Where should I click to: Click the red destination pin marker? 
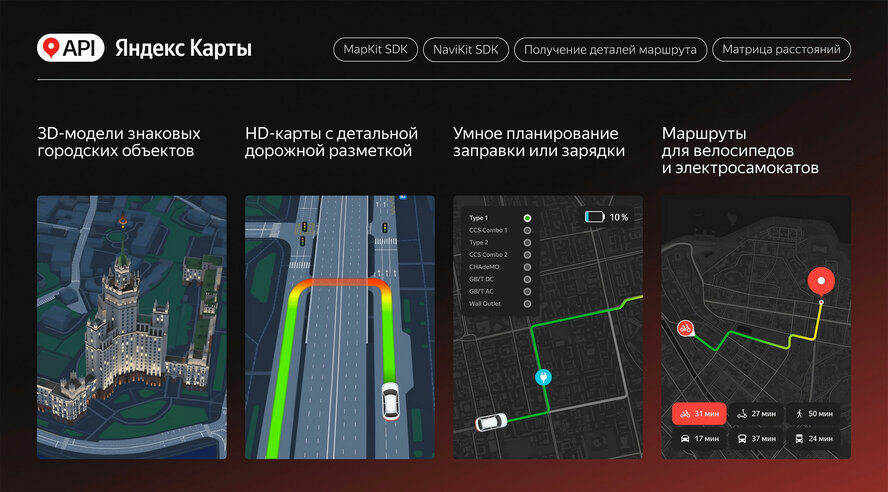[821, 282]
